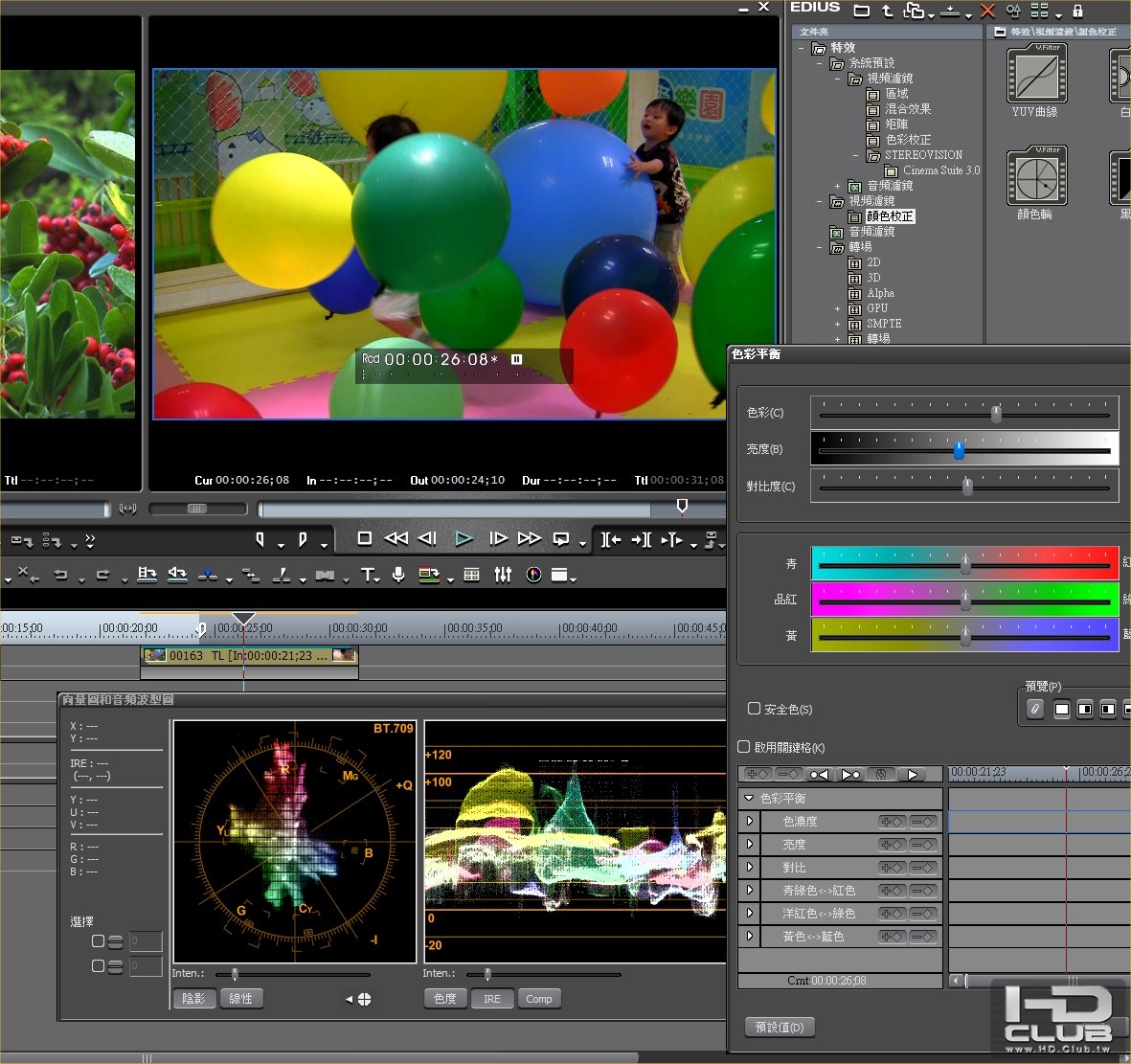Click the title T tool icon
This screenshot has width=1131, height=1064.
pyautogui.click(x=369, y=575)
